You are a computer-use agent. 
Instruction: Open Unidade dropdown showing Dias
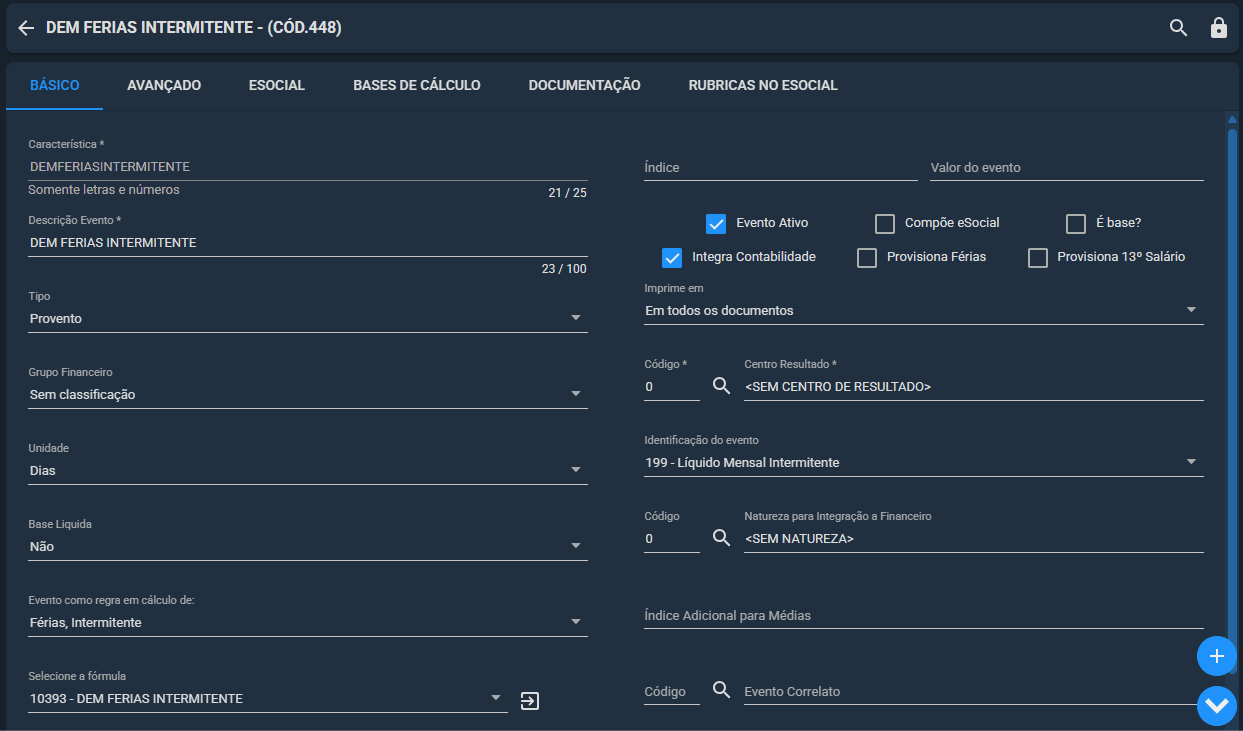tap(307, 470)
